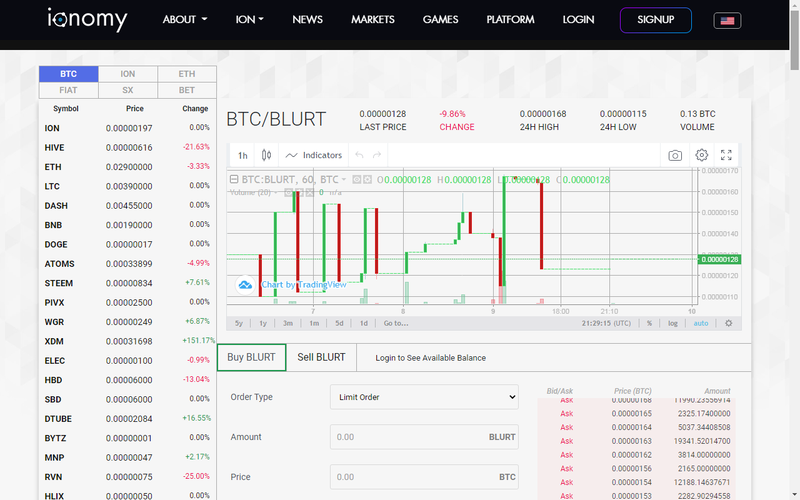The image size is (800, 500).
Task: Click the redo arrow in chart toolbar
Action: 377,155
